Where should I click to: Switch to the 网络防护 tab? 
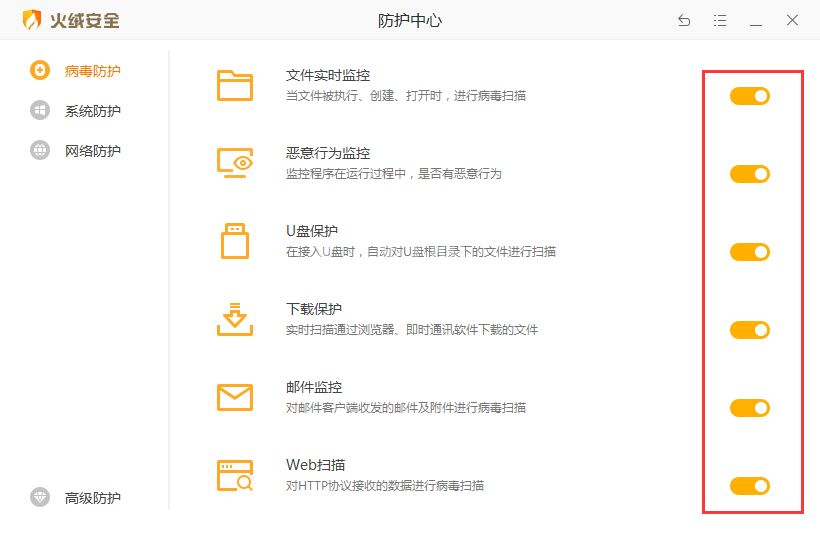[x=93, y=151]
